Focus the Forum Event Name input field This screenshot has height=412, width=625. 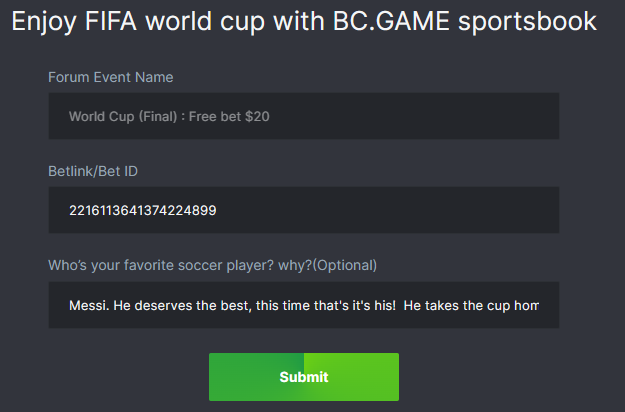tap(303, 116)
